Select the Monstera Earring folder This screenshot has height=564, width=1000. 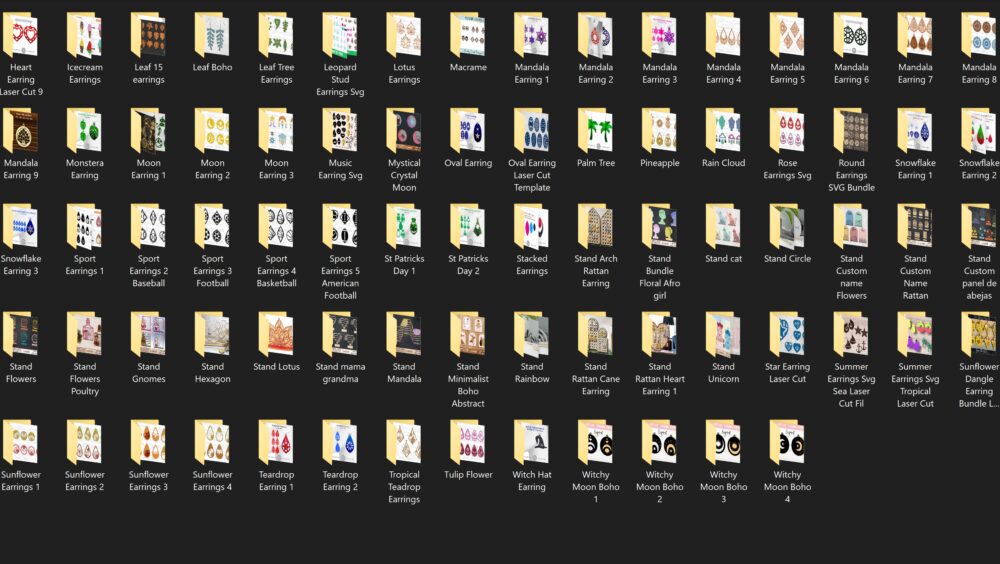pos(84,131)
